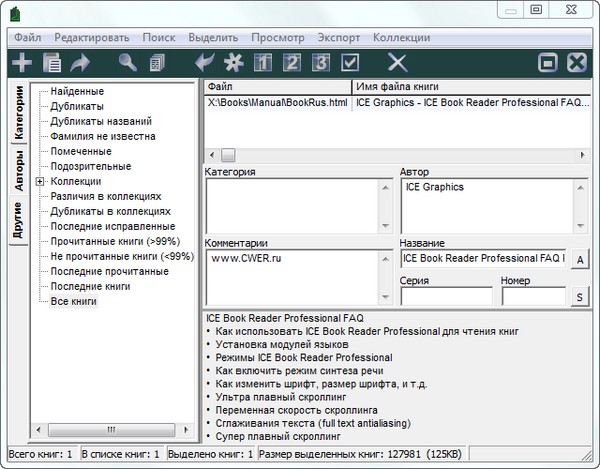Toggle the checkmark box toolbar icon
This screenshot has width=600, height=469.
coord(350,63)
